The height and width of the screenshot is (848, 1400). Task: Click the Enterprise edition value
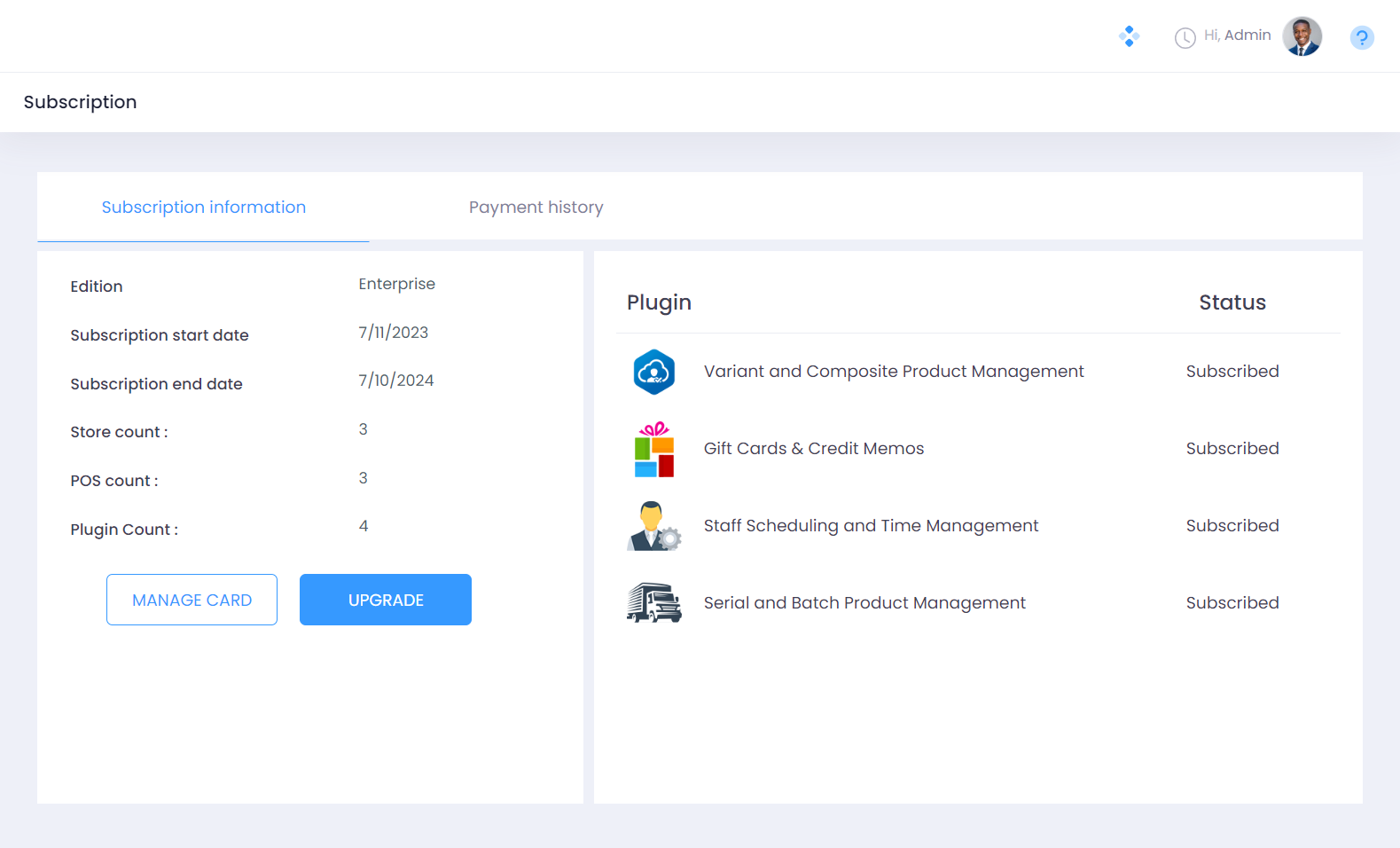[396, 284]
